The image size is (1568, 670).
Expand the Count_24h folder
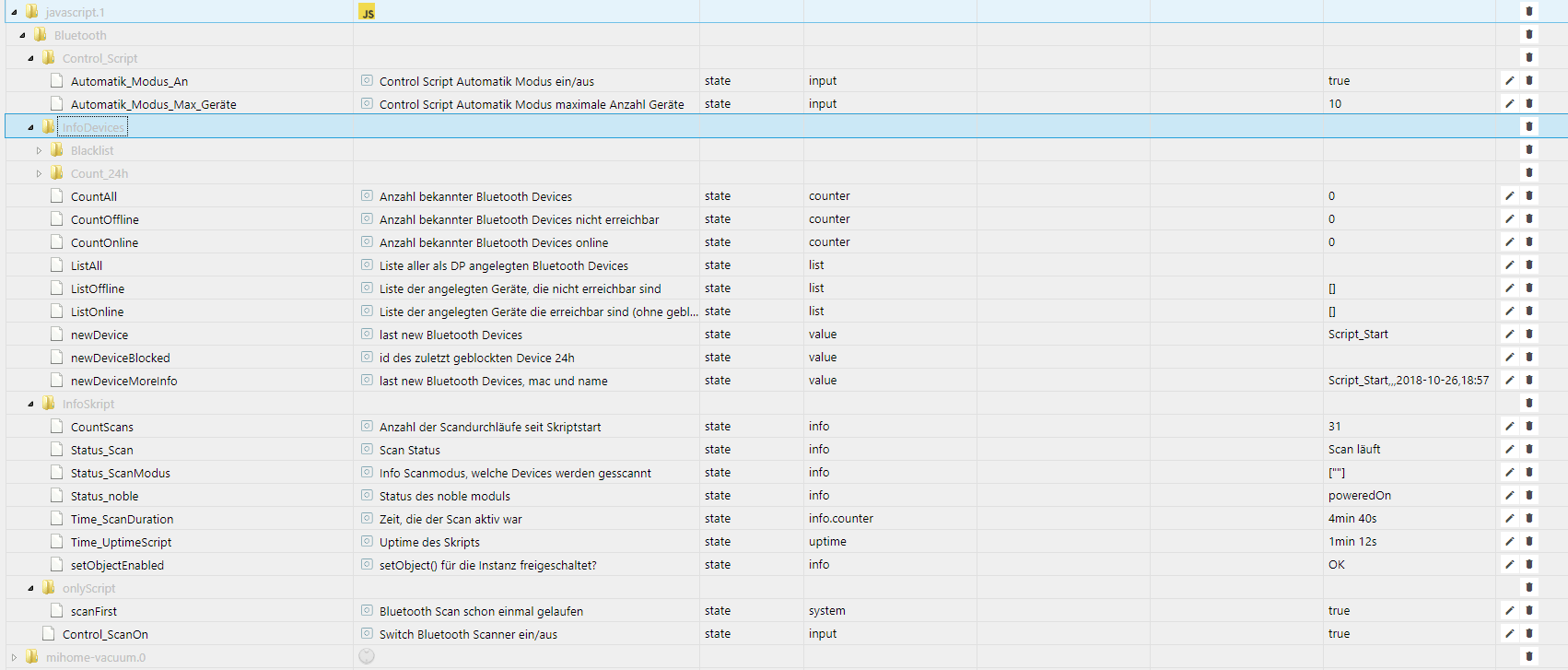coord(39,173)
